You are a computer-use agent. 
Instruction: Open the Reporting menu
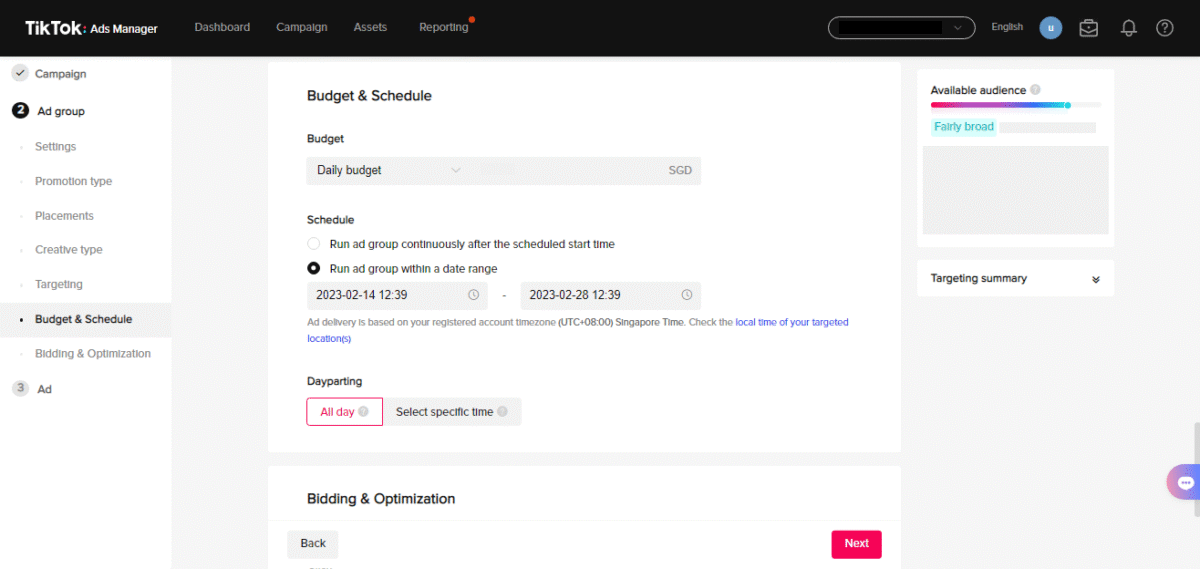click(444, 27)
